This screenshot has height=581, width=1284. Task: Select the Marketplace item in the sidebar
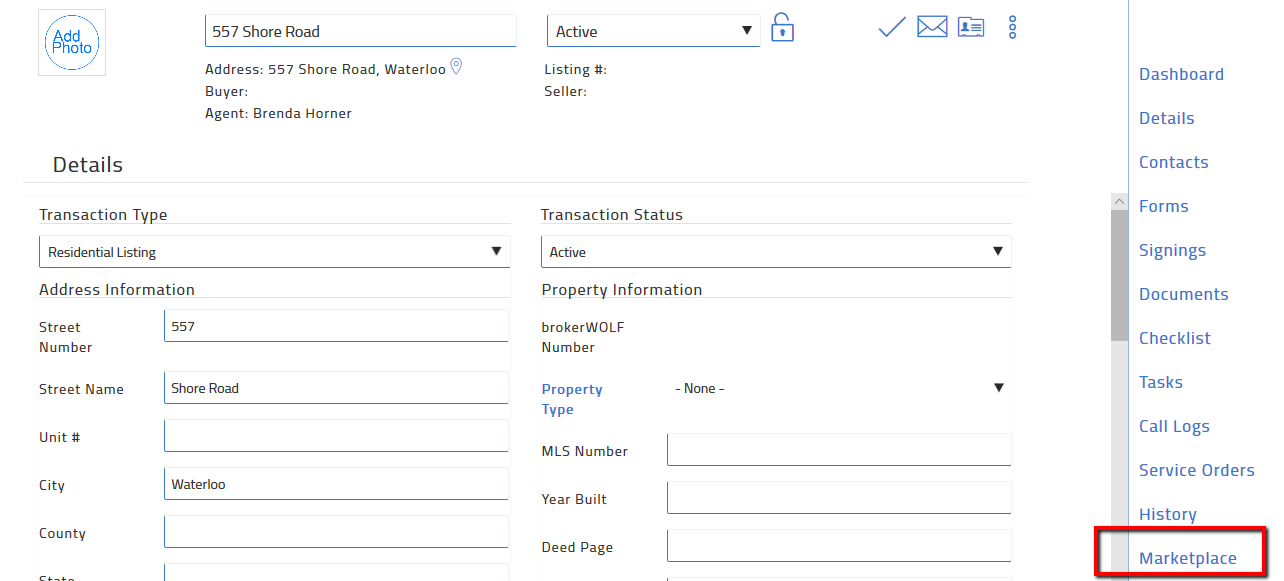[x=1187, y=557]
